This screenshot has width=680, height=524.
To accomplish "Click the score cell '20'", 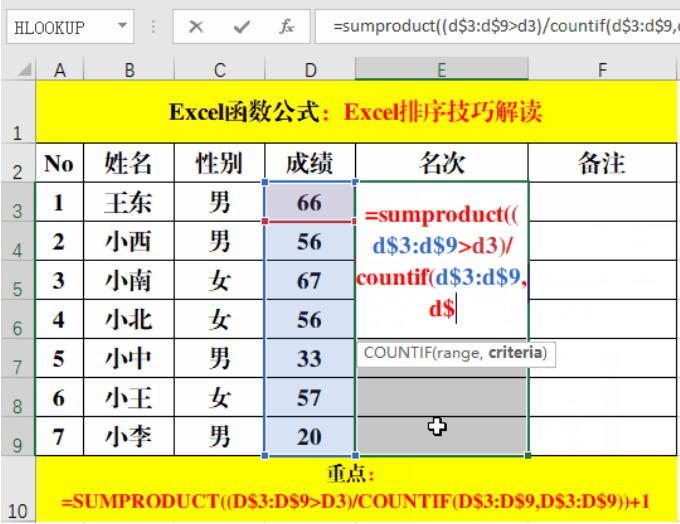I will 310,436.
